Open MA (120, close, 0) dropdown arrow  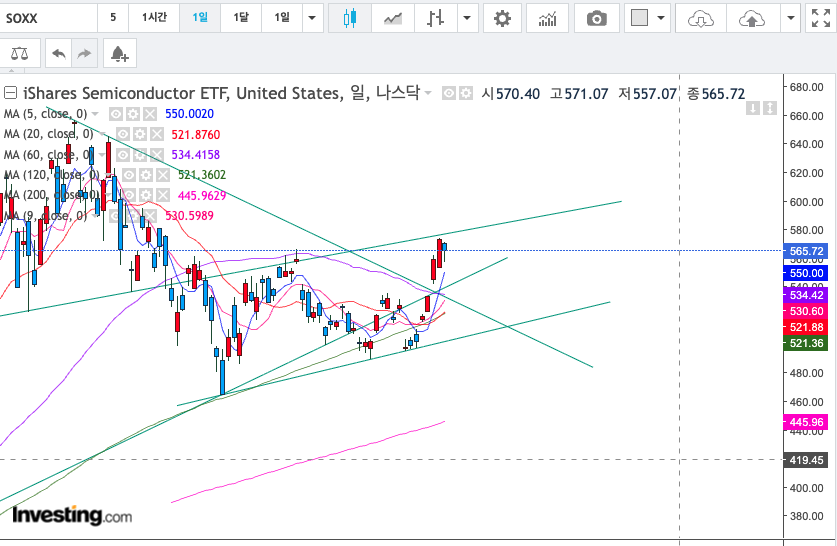coord(108,175)
